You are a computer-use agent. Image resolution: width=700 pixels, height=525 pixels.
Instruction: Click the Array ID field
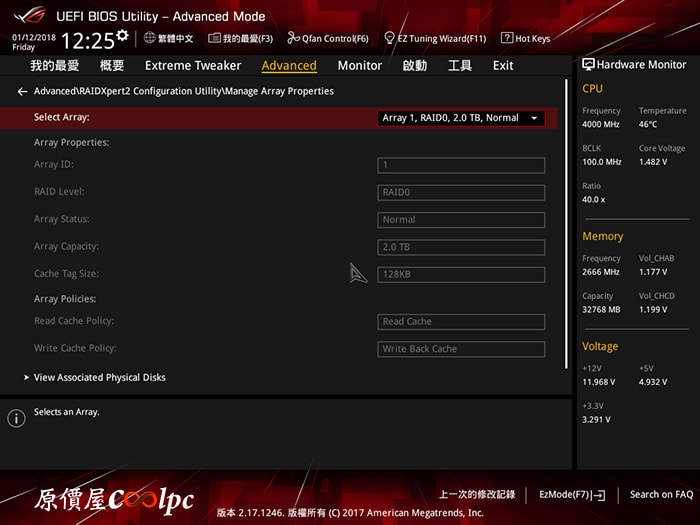coord(461,165)
